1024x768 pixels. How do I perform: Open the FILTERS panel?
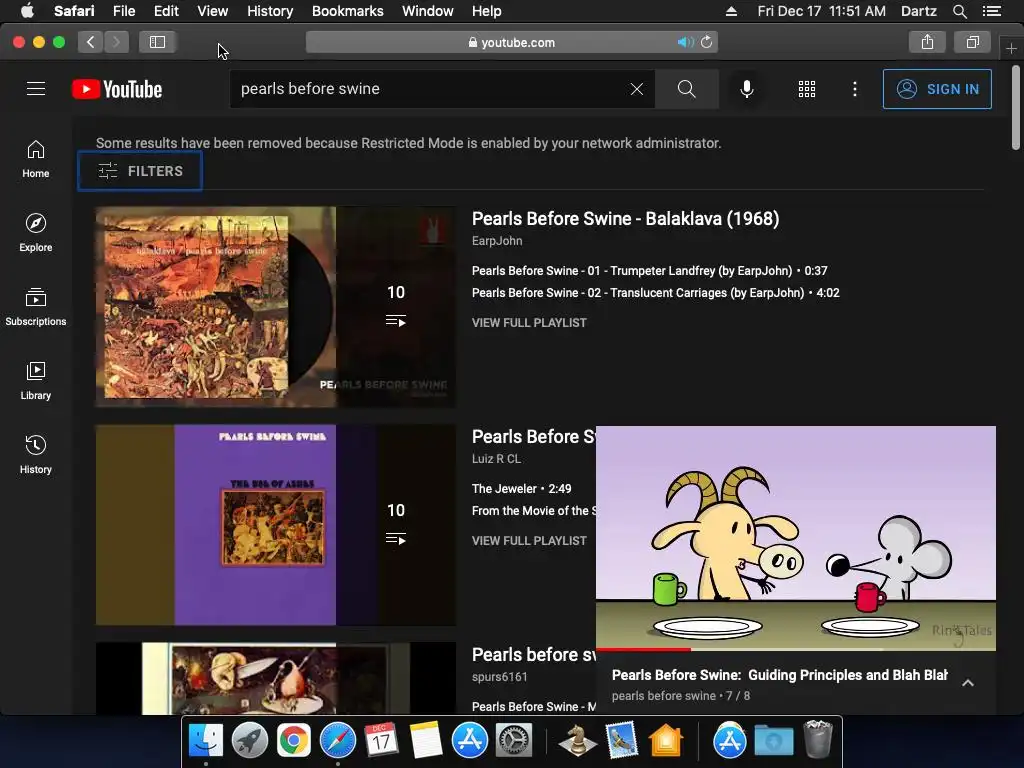tap(140, 171)
